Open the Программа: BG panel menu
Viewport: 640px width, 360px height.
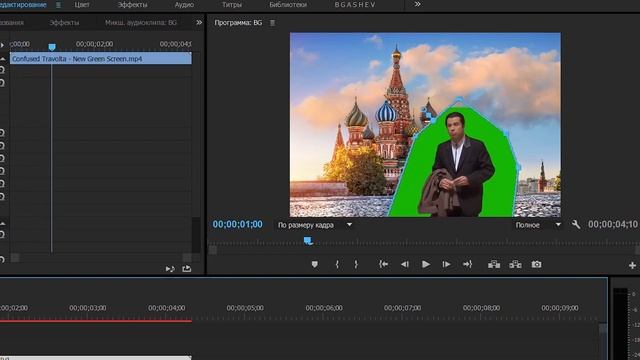tap(272, 23)
